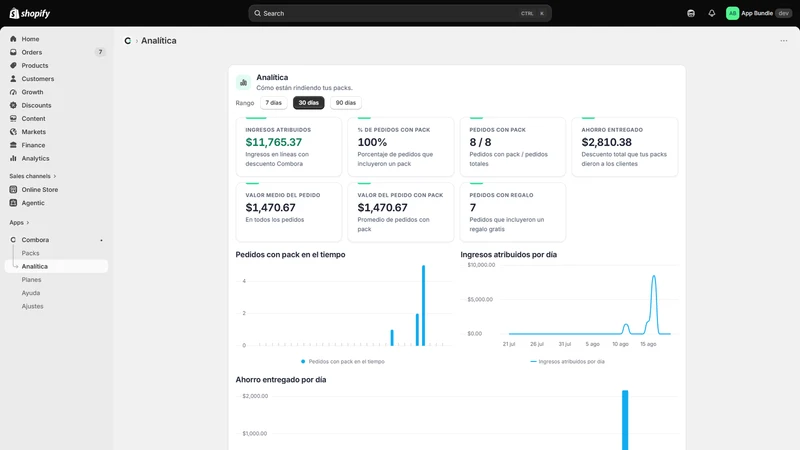Screen dimensions: 800x450
Task: Click the 100% pedidos con pack value
Action: coord(372,142)
